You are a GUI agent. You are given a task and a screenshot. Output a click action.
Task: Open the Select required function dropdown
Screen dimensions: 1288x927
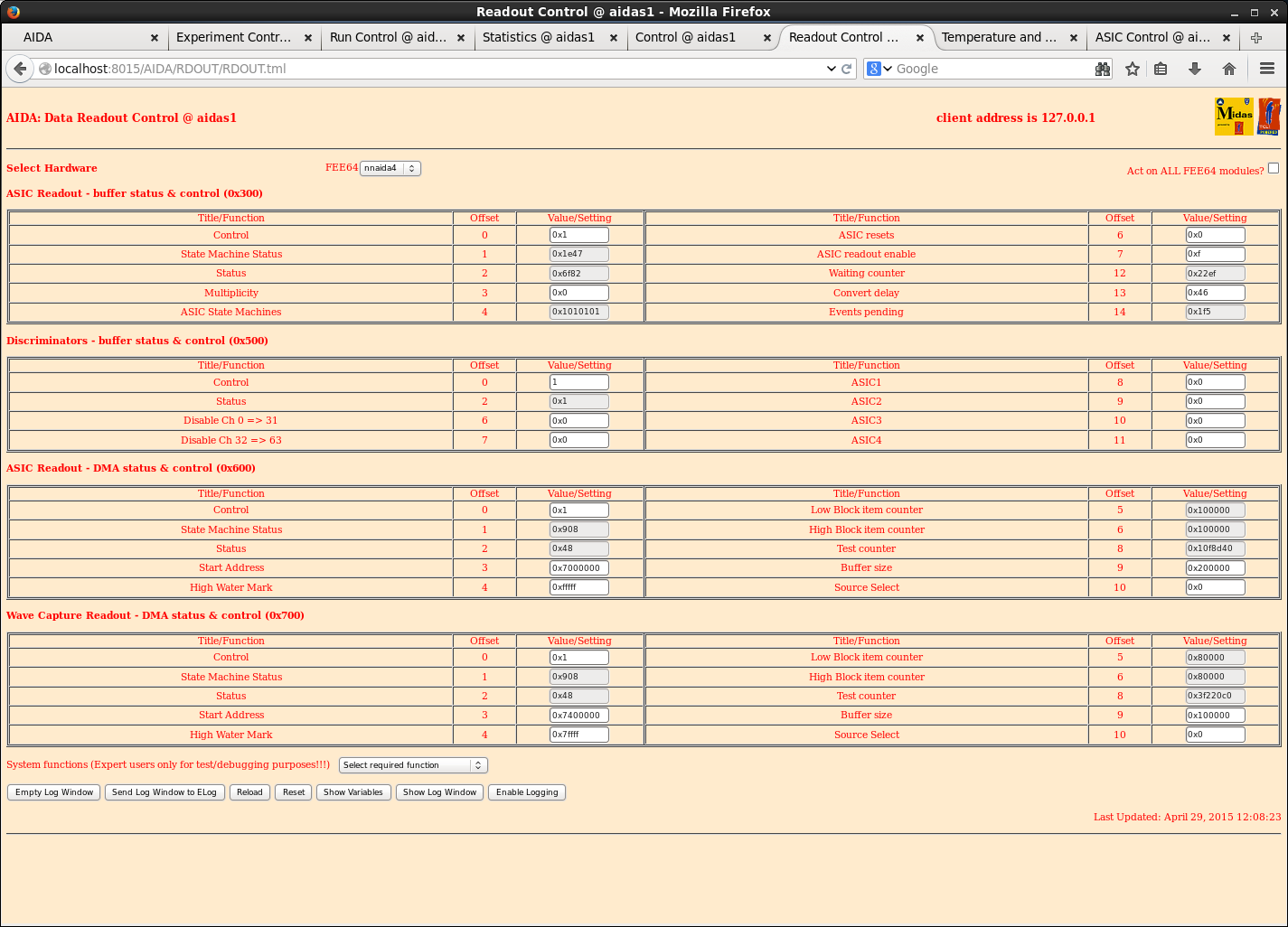coord(413,765)
